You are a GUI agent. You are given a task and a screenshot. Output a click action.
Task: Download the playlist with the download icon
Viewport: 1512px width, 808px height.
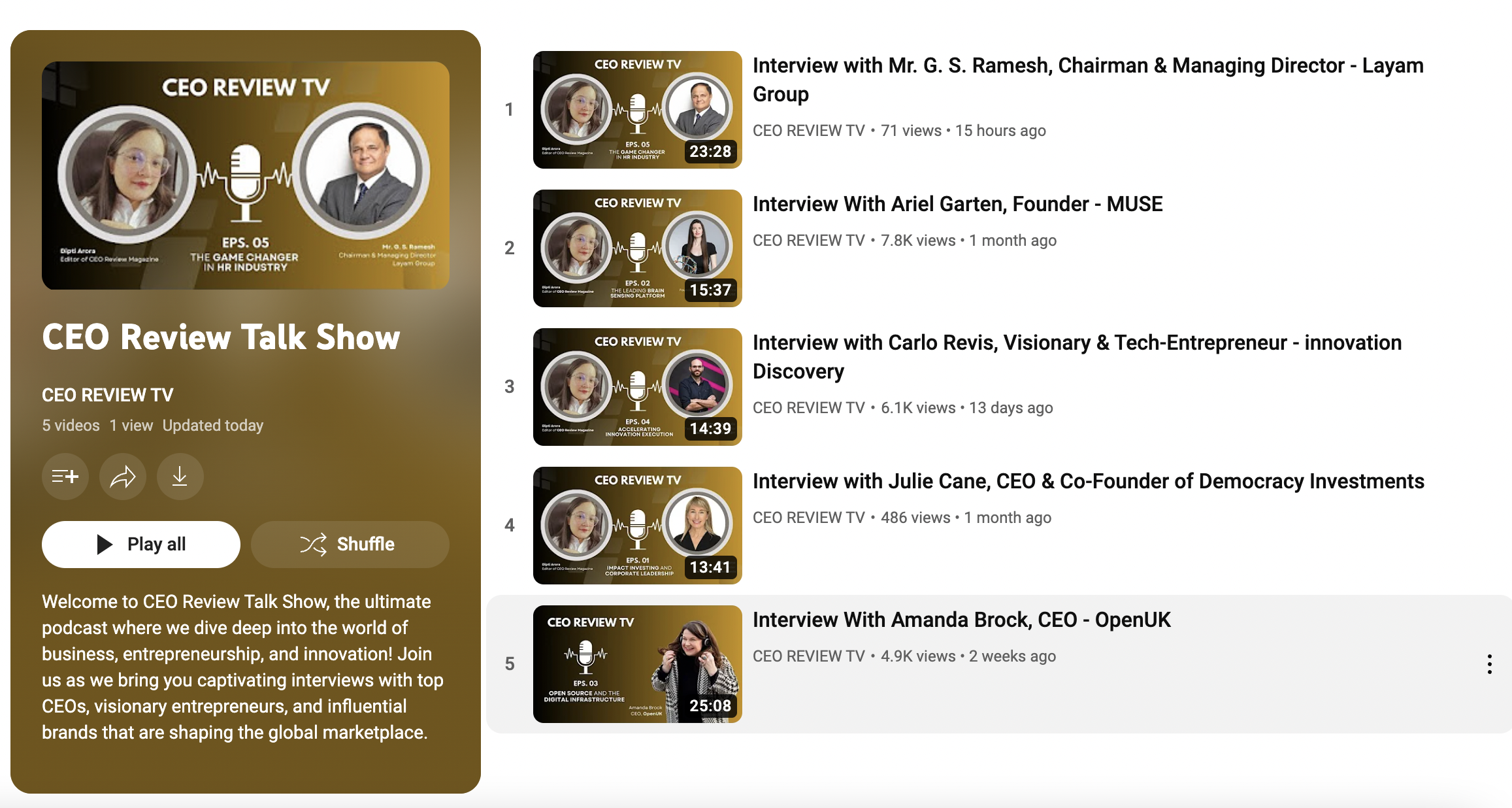coord(180,477)
